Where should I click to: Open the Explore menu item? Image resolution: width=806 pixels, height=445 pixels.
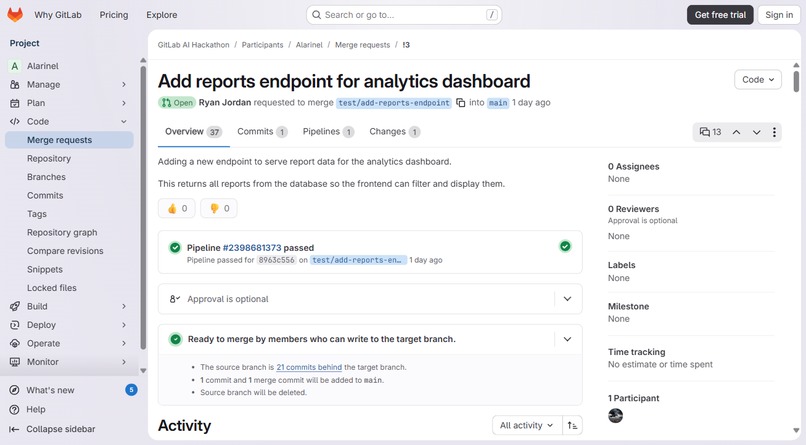tap(162, 15)
